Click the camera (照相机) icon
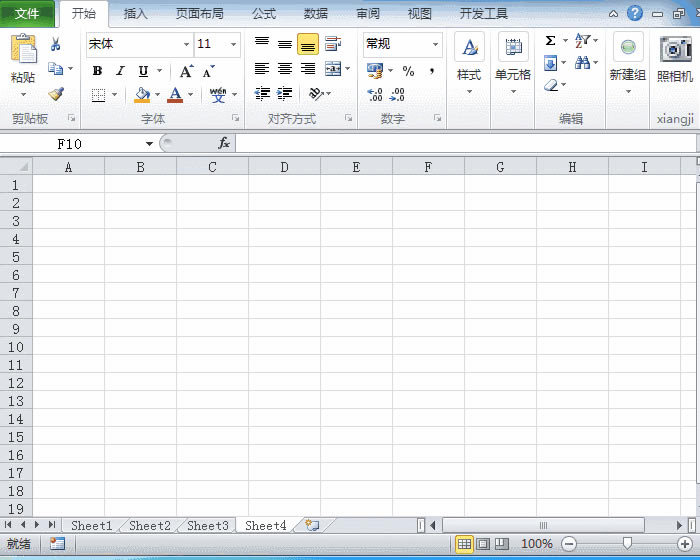Viewport: 700px width, 560px height. tap(675, 48)
